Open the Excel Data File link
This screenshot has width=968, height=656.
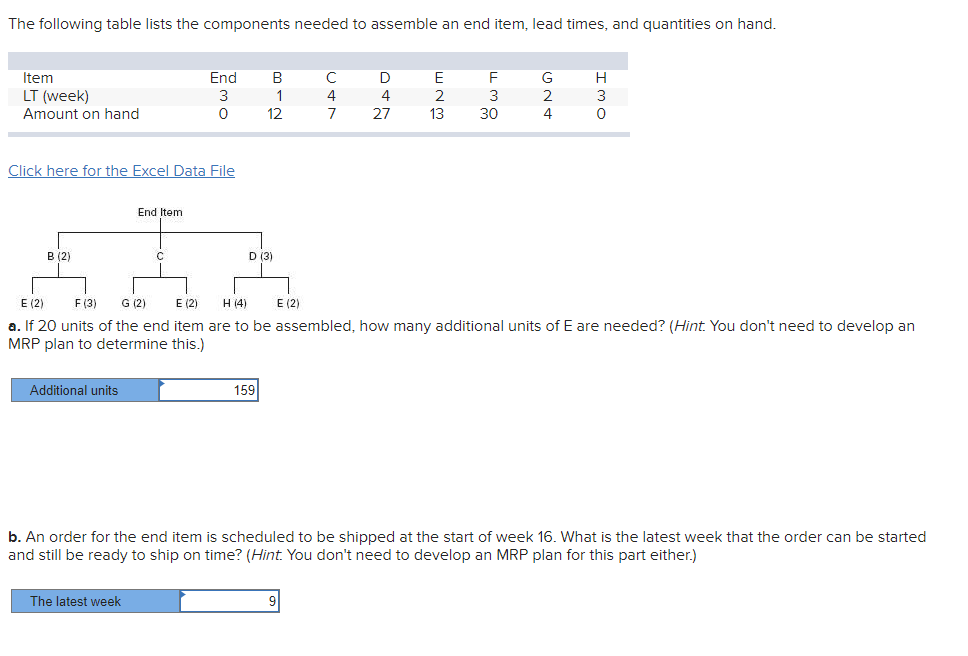coord(120,170)
